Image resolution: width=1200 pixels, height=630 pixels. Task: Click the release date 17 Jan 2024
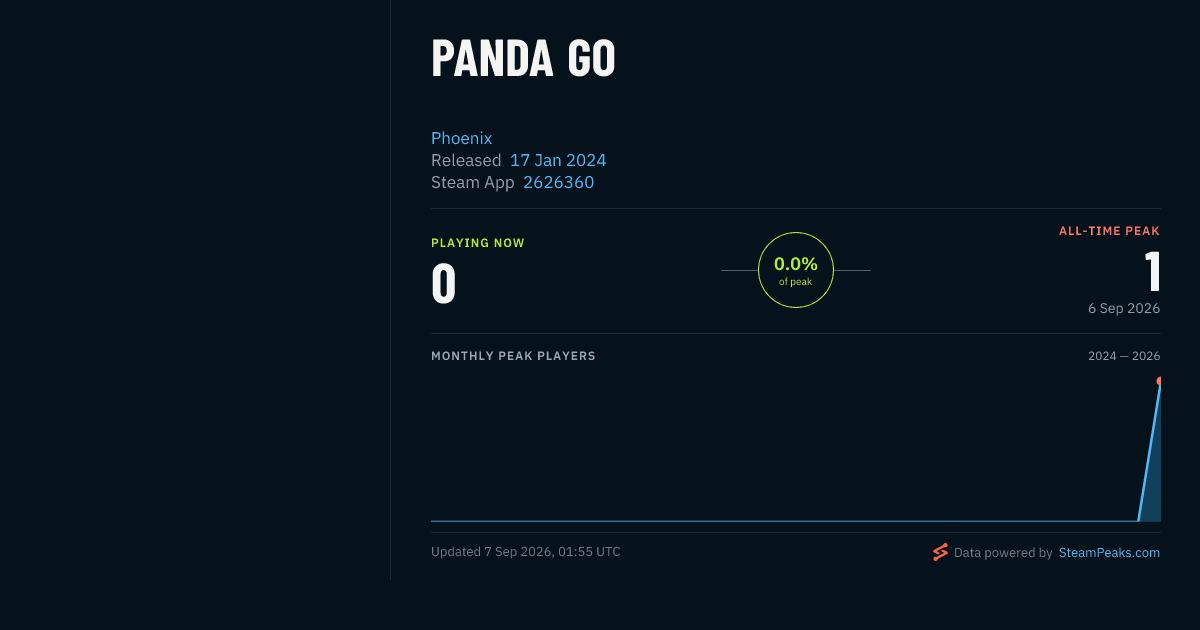(558, 160)
